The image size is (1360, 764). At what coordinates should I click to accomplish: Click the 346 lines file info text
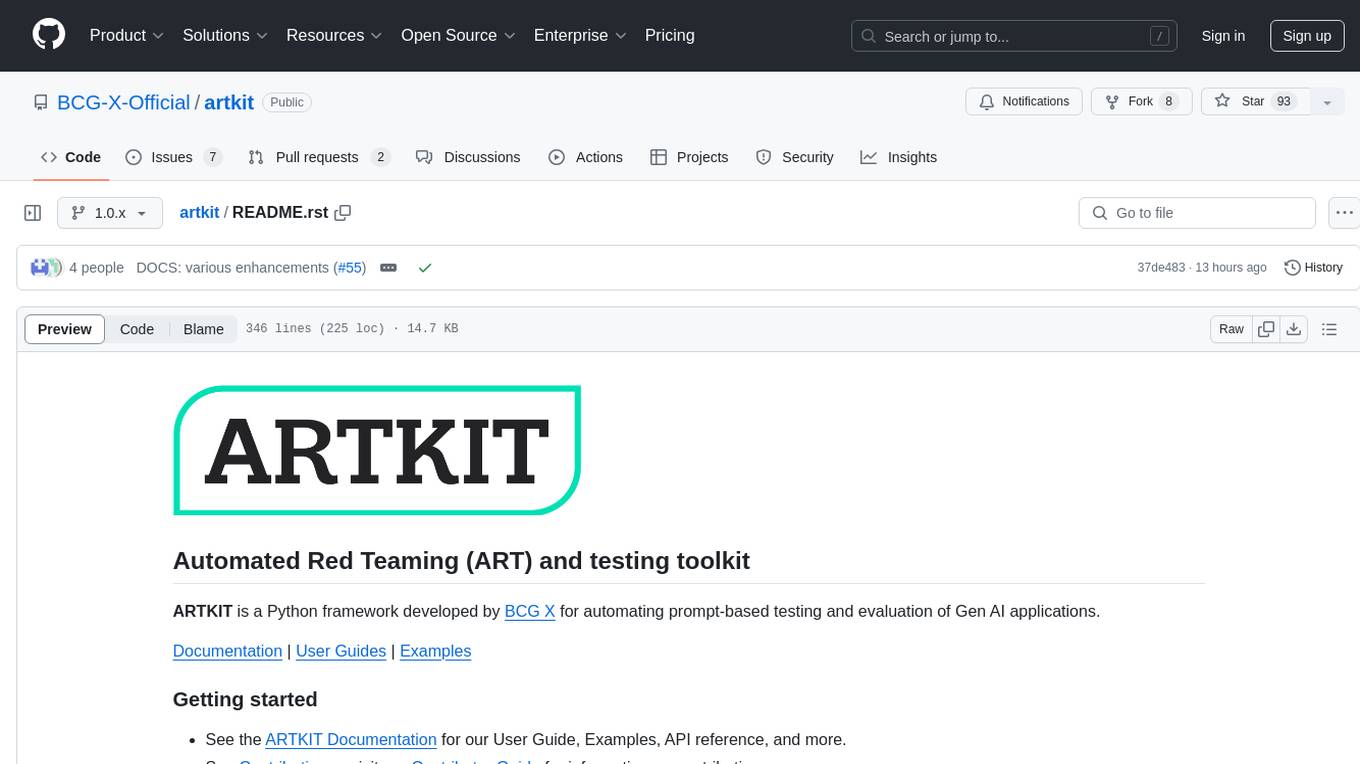351,329
